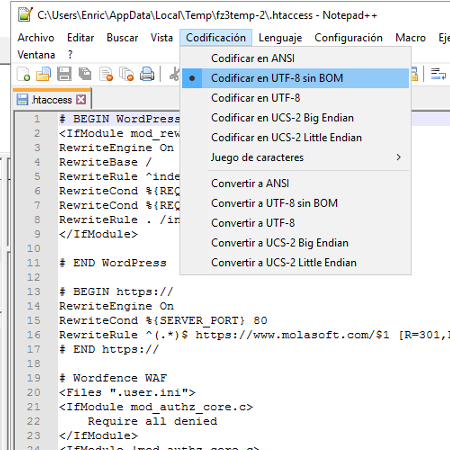450x450 pixels.
Task: Click Convertir a UCS-2 Big Endian
Action: [295, 243]
